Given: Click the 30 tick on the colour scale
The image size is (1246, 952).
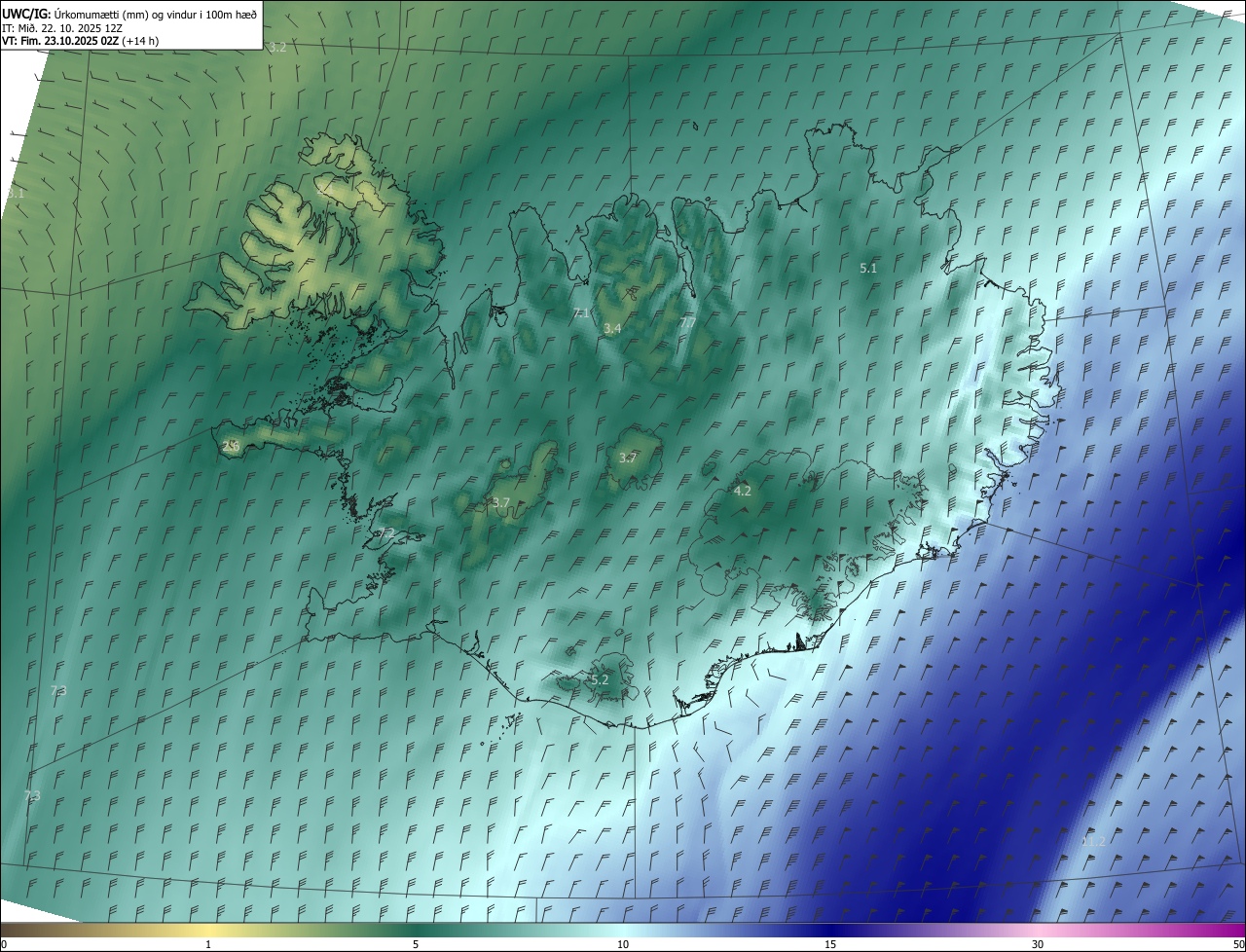Looking at the screenshot, I should (x=1038, y=944).
